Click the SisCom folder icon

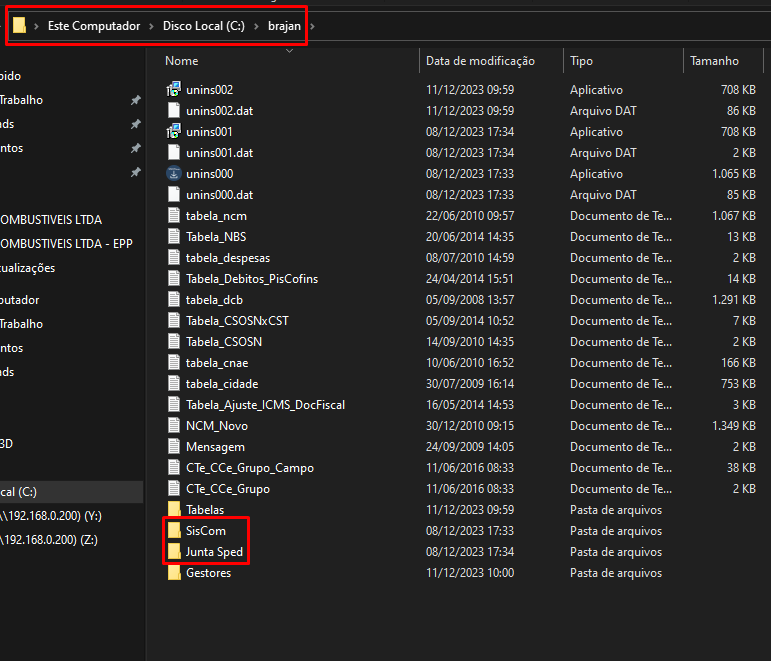(174, 531)
